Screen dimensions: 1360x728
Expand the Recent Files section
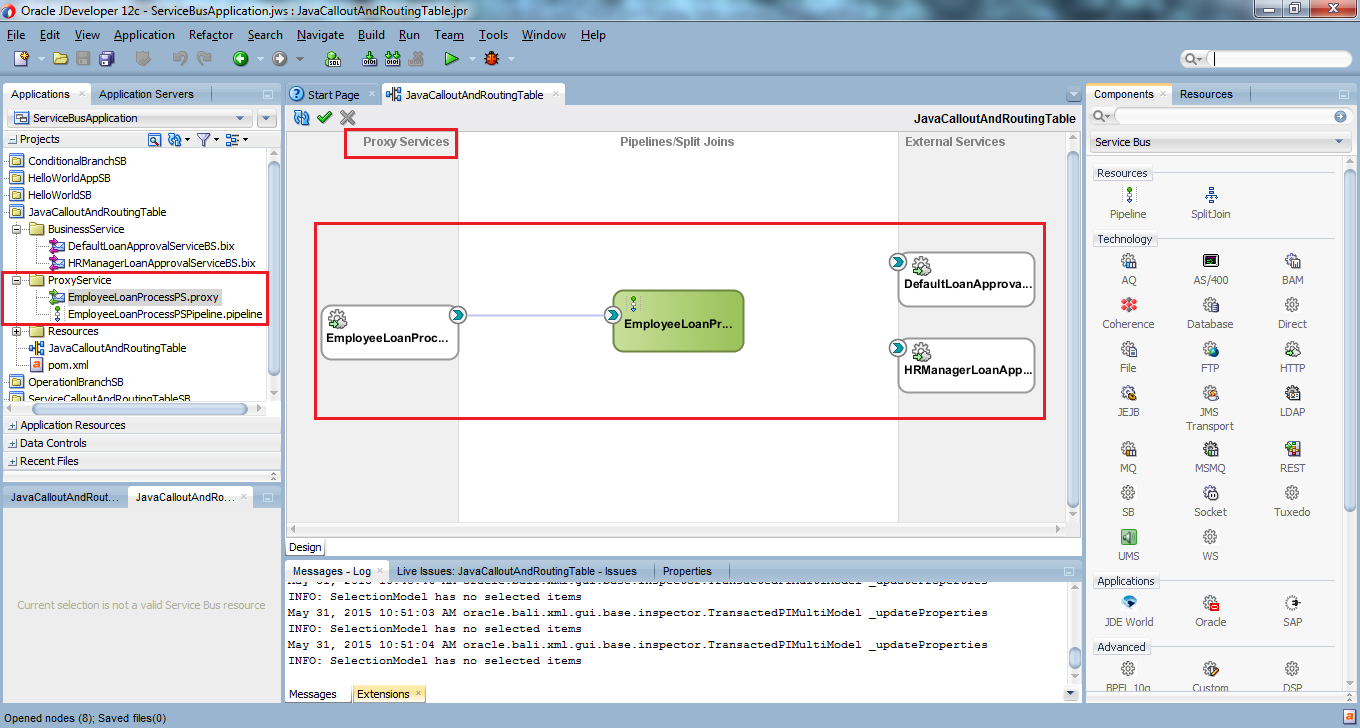[x=12, y=461]
